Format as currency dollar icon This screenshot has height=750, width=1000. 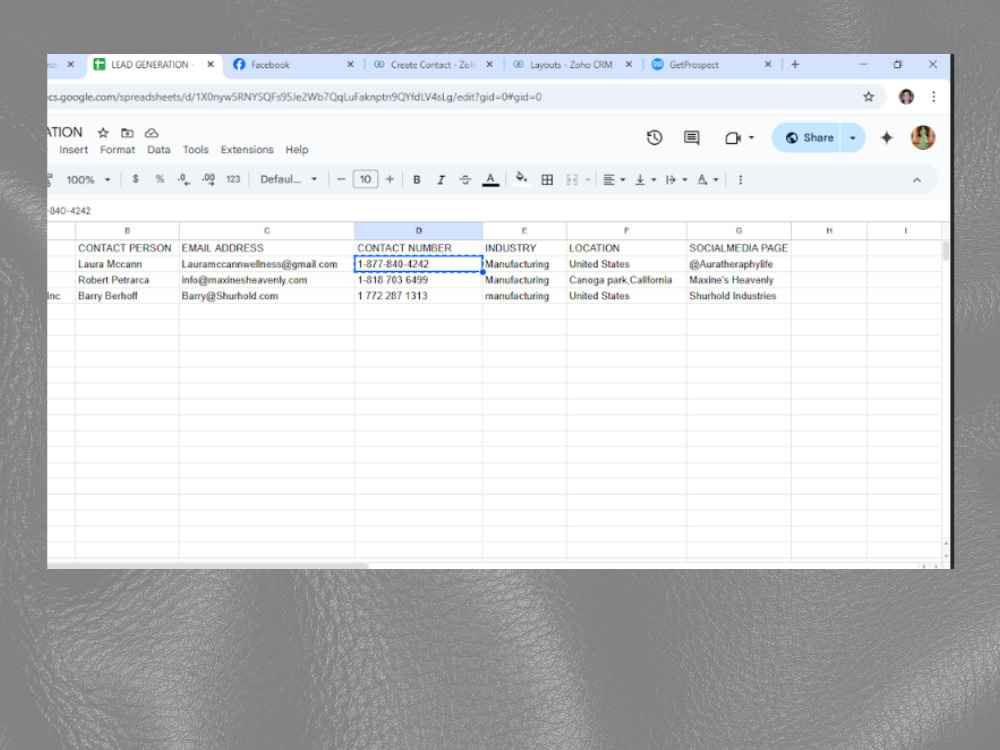(x=135, y=179)
